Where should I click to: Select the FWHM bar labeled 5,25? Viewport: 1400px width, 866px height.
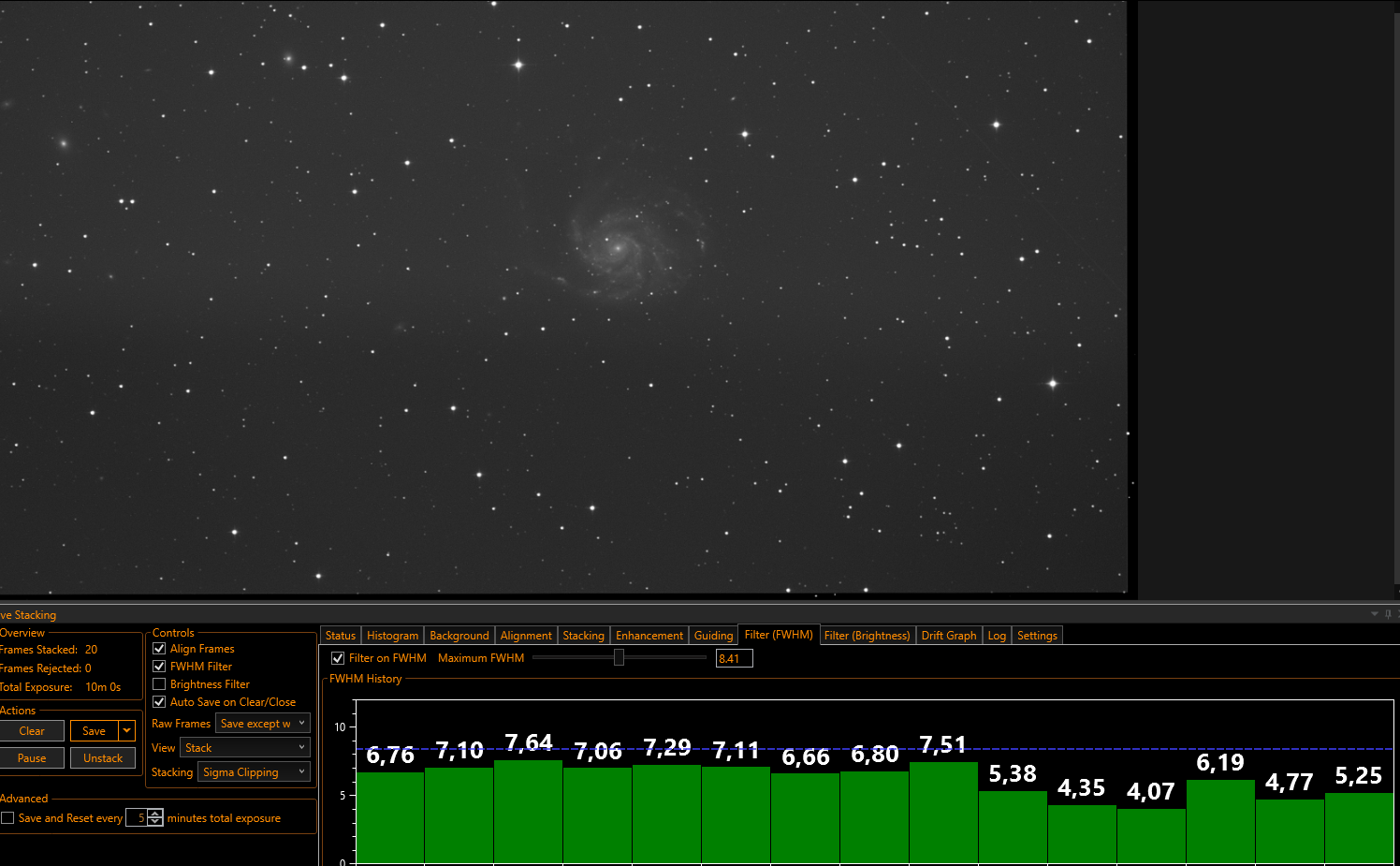[x=1360, y=828]
